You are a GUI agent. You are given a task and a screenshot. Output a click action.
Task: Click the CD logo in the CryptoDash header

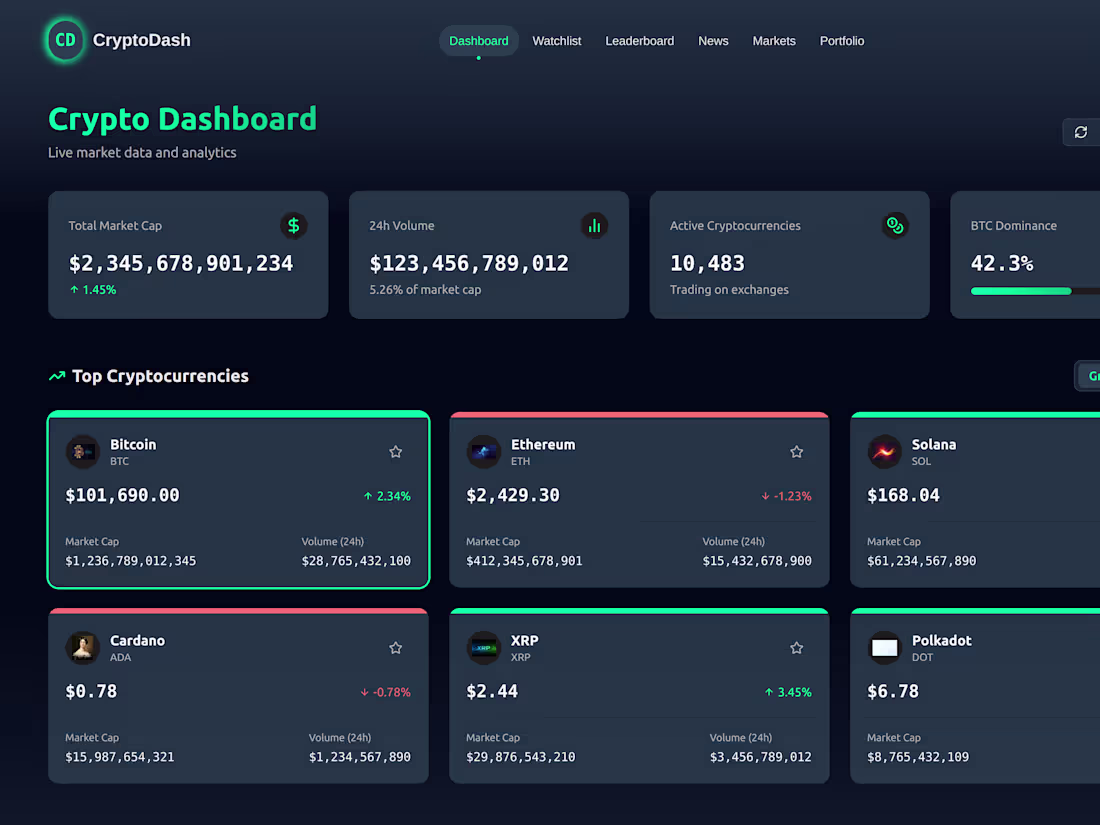65,41
